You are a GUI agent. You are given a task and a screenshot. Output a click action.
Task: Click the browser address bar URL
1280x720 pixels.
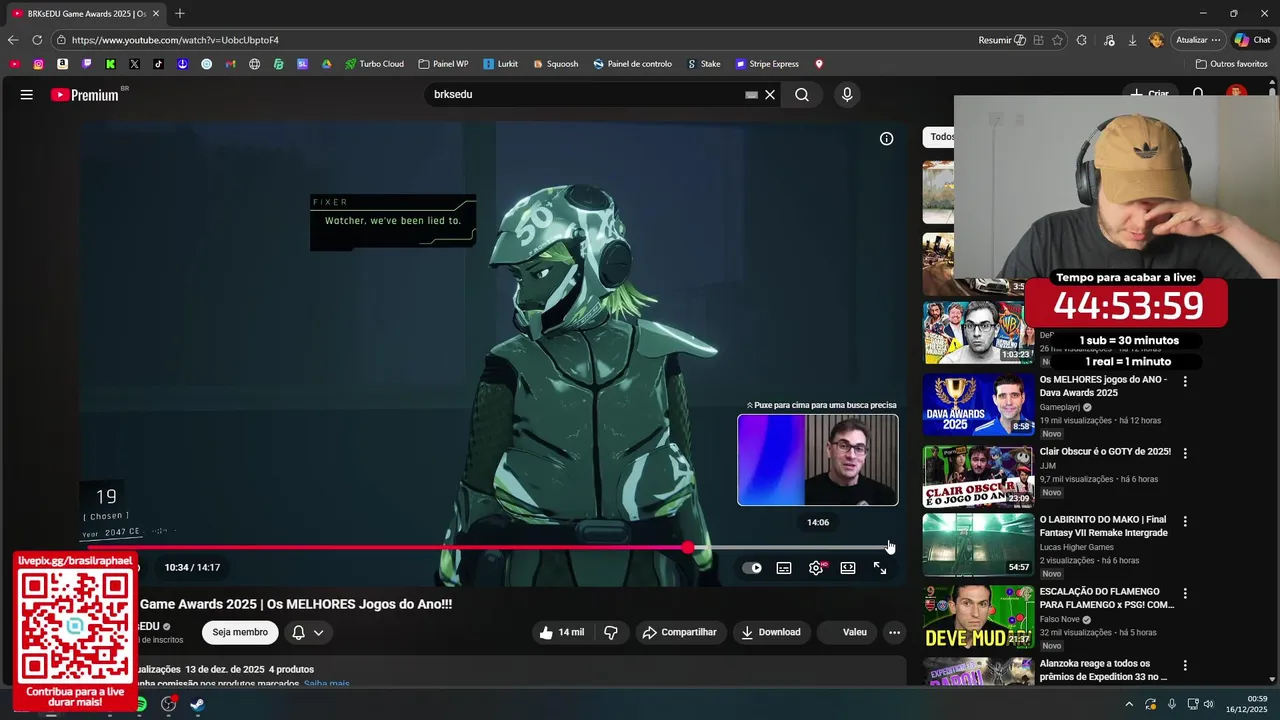click(x=175, y=40)
